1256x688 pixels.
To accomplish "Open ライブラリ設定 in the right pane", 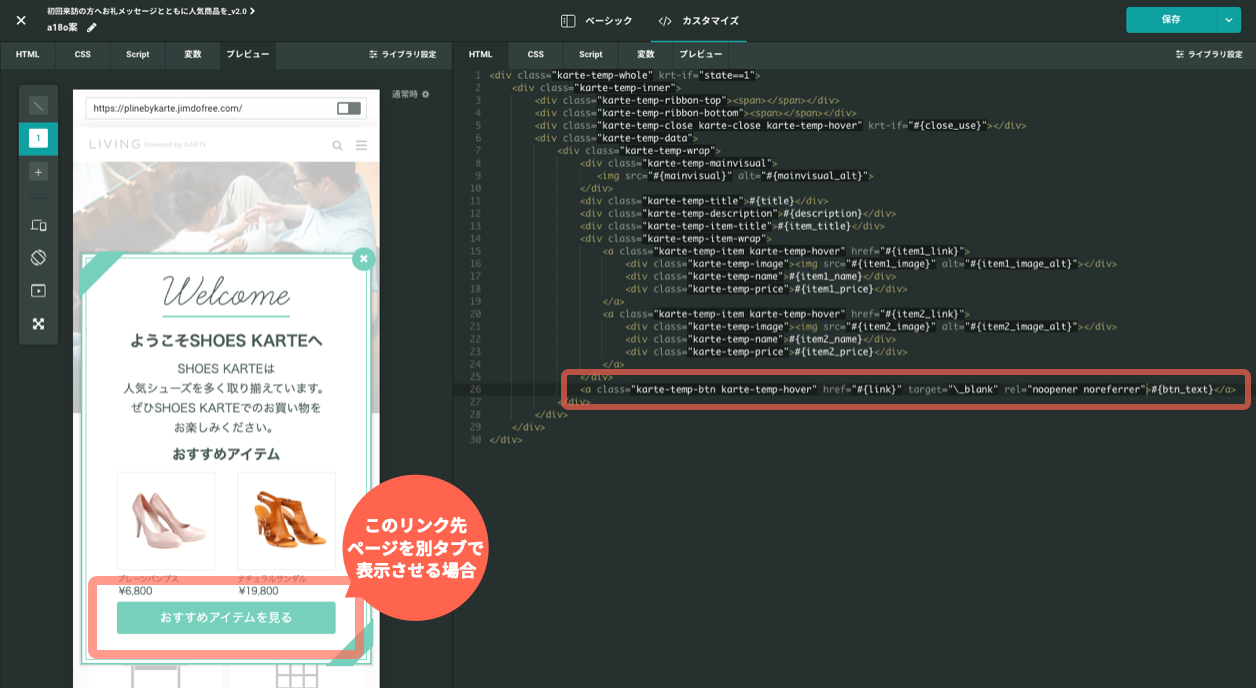I will click(1208, 55).
